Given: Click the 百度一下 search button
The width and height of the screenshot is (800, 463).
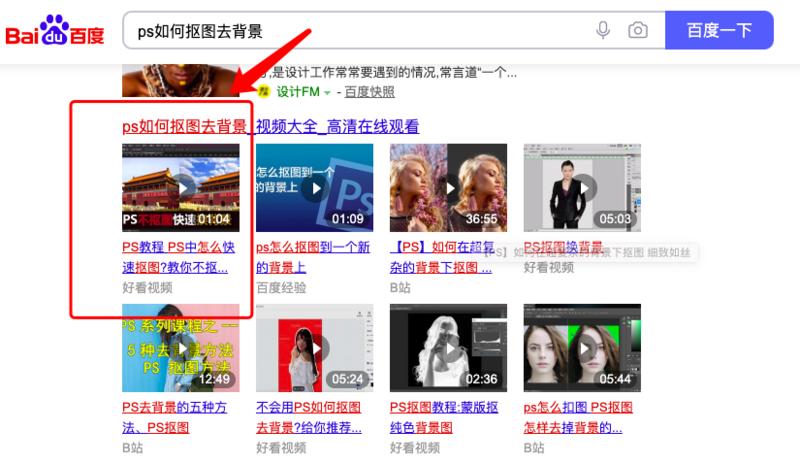Looking at the screenshot, I should click(719, 31).
